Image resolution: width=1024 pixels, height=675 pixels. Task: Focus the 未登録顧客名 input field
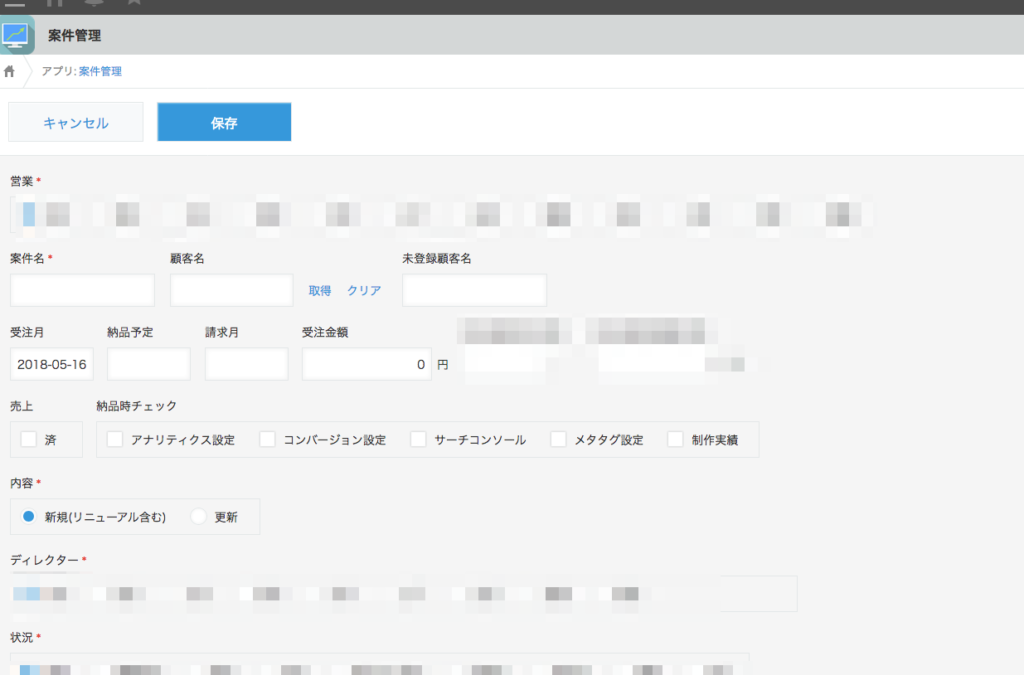pos(474,290)
